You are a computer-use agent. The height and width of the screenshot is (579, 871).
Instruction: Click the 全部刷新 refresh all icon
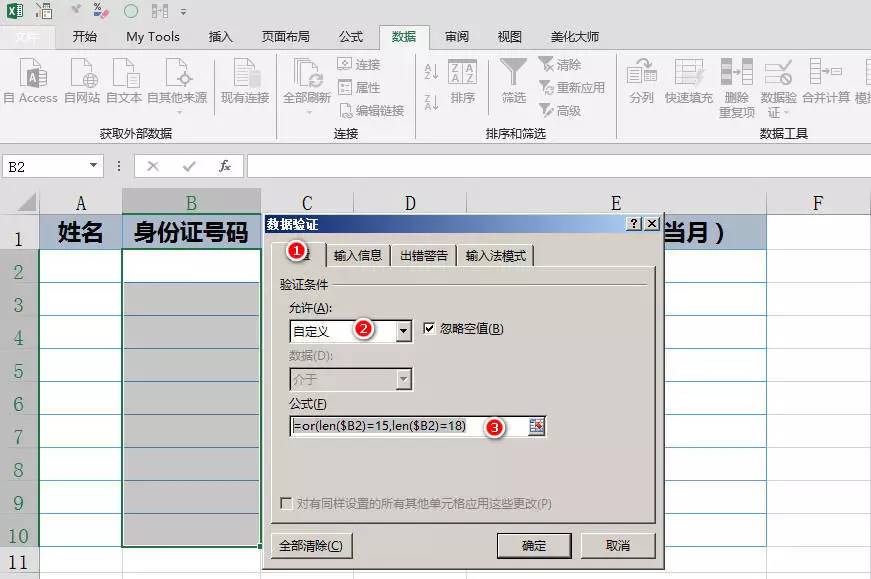(x=307, y=75)
